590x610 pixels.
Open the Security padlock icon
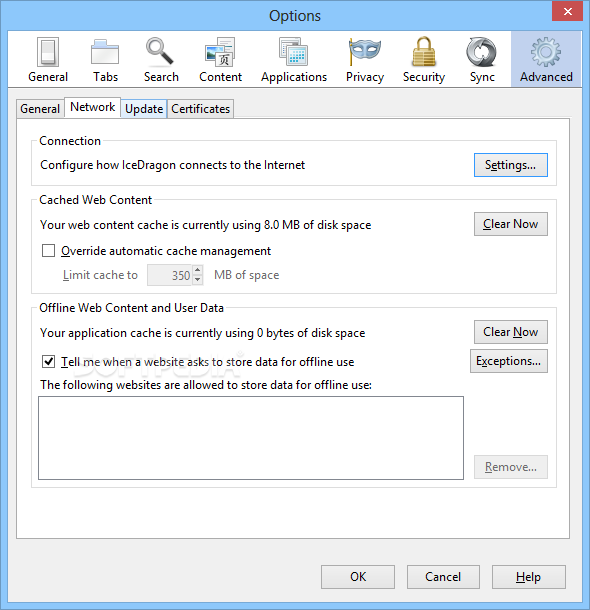424,51
